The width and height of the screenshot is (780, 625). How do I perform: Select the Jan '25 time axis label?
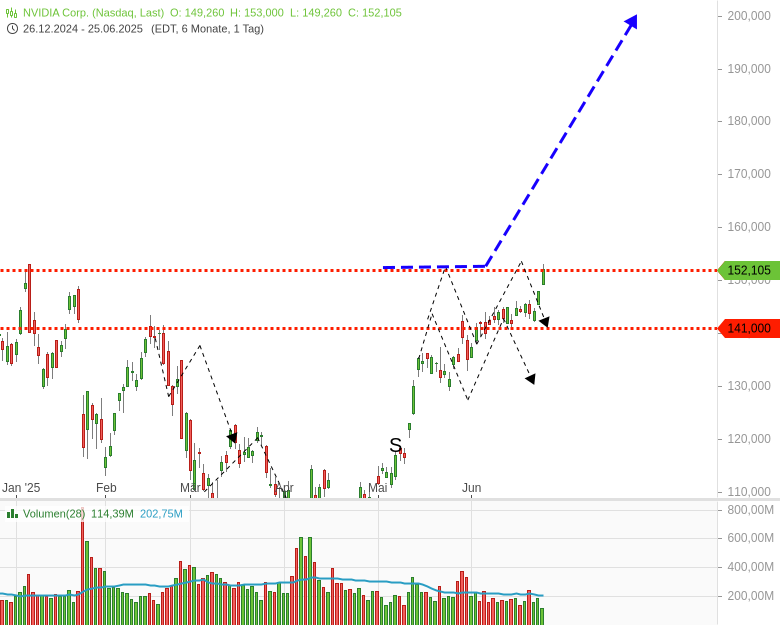21,488
